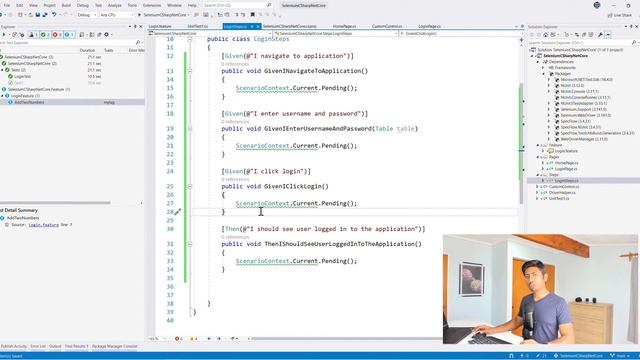Switch to the Login.feature editor tab
The image size is (640, 360).
click(160, 26)
